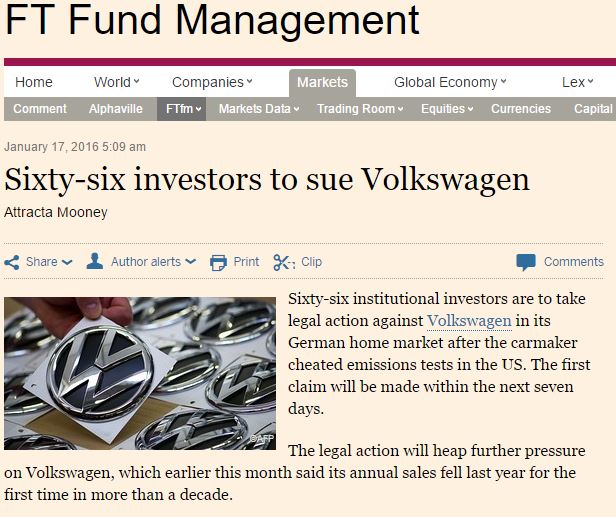The width and height of the screenshot is (616, 517).
Task: Open the World menu dropdown
Action: pos(116,82)
